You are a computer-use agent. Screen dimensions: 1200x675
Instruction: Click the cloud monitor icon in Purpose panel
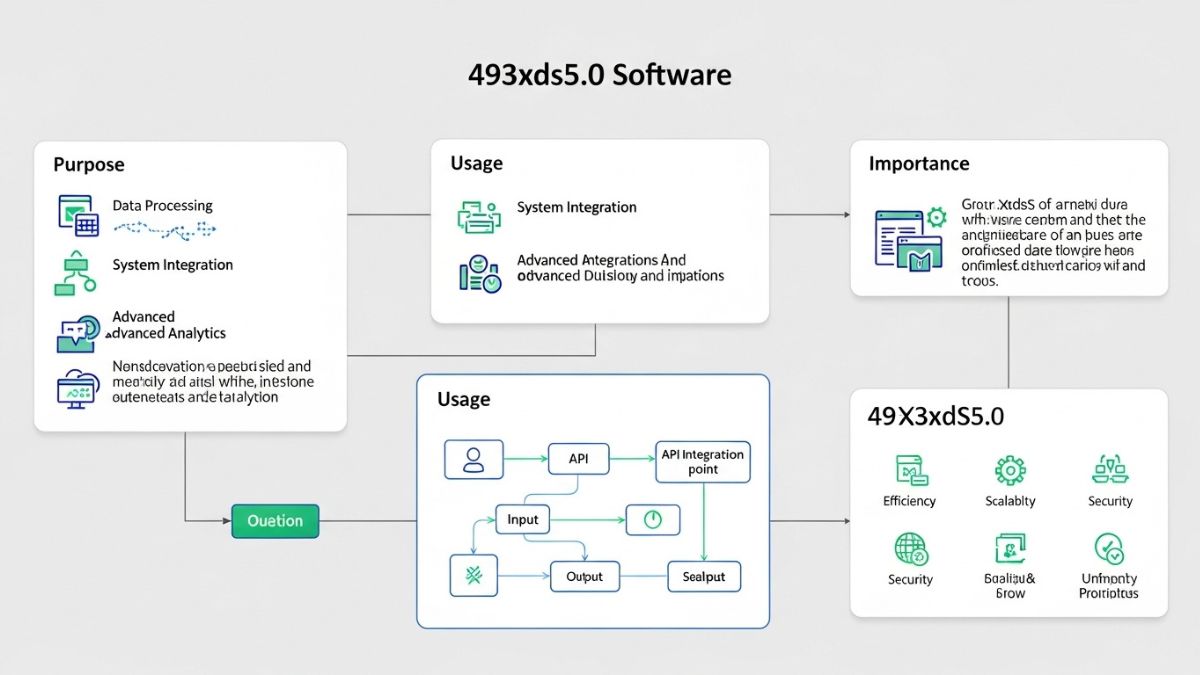[78, 386]
